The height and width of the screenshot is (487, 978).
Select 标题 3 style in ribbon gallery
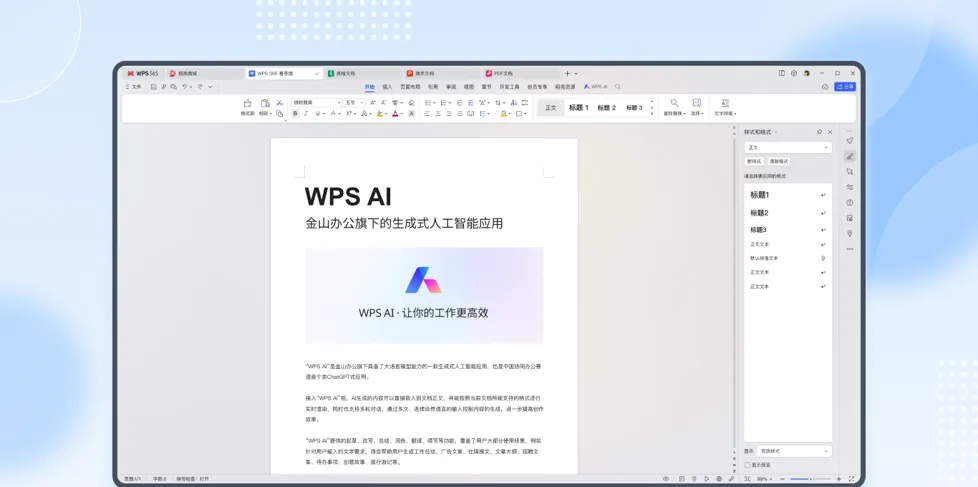coord(634,107)
